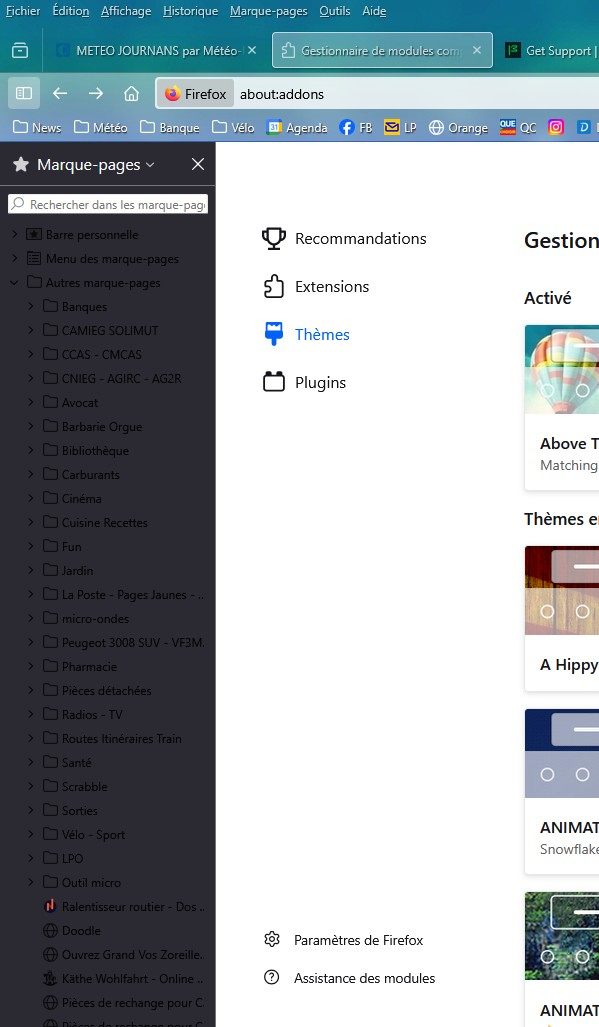The image size is (599, 1027).
Task: Select the Above The Clouds theme thumbnail
Action: click(x=562, y=370)
